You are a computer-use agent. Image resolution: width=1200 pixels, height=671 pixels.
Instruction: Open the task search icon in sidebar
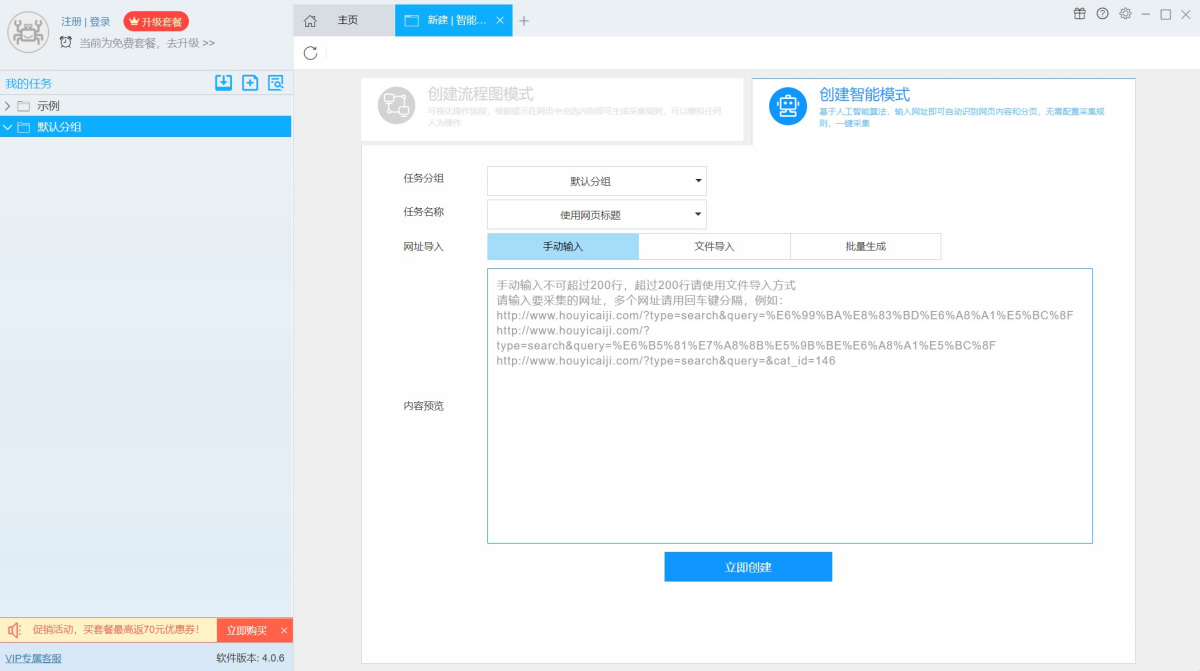click(x=276, y=83)
